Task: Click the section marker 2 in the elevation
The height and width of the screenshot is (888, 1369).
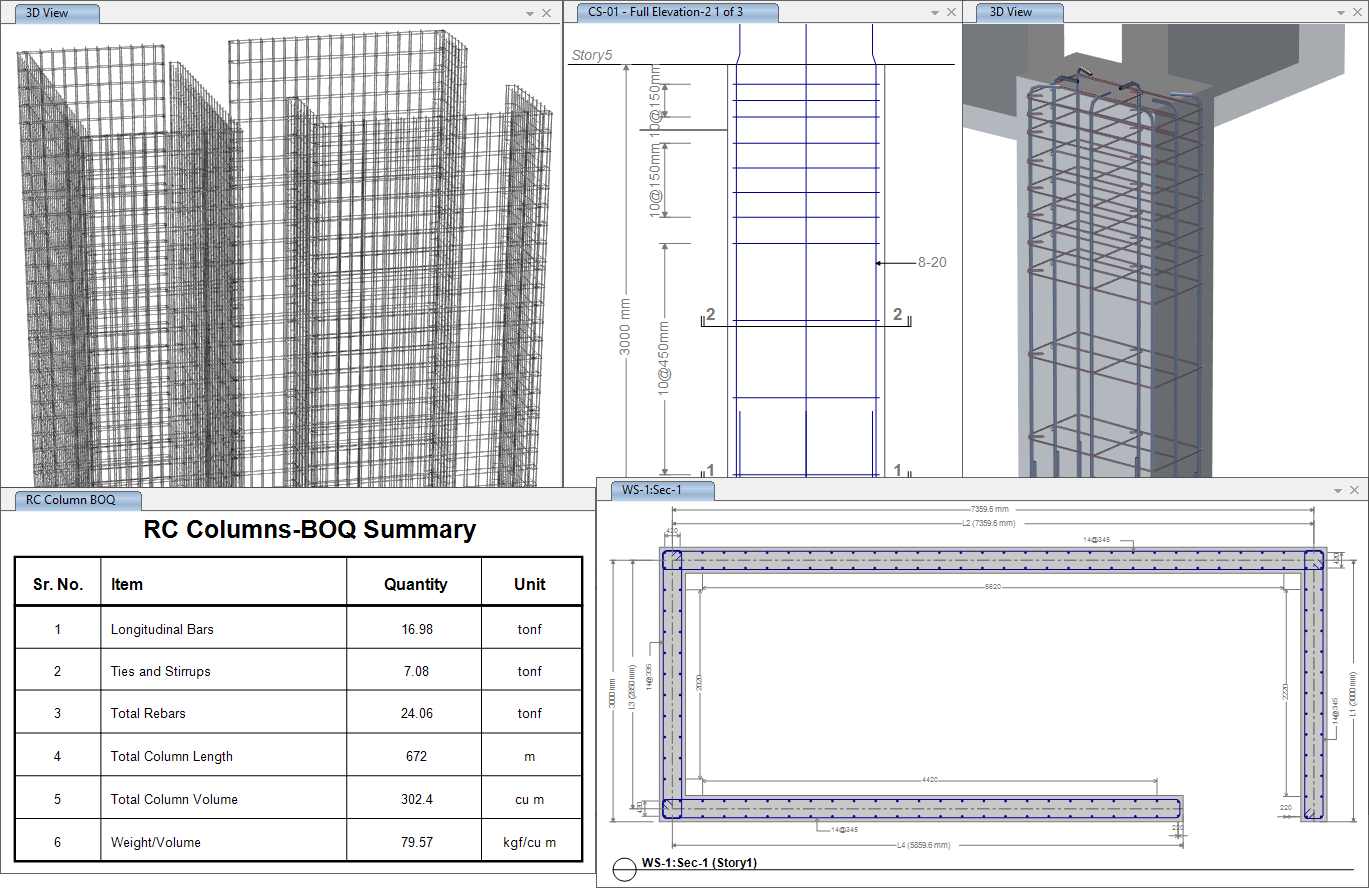Action: pyautogui.click(x=711, y=314)
